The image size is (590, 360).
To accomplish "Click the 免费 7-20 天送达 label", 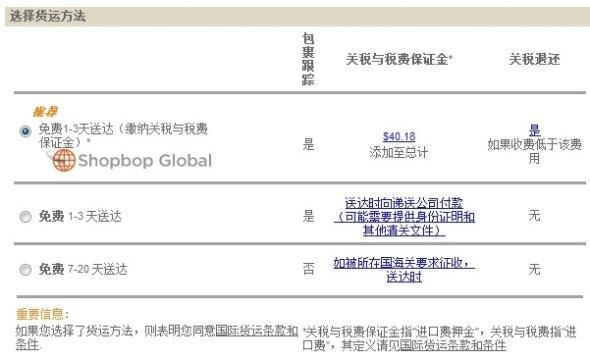I will [x=83, y=269].
